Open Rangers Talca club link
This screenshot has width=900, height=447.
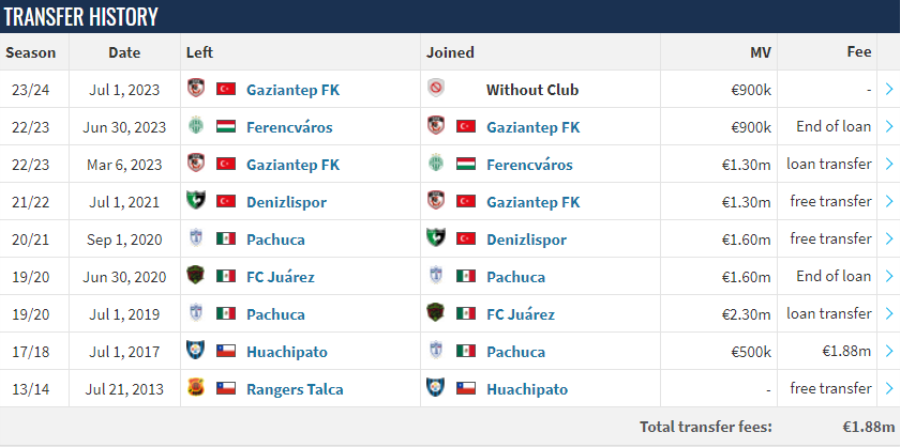pos(295,390)
